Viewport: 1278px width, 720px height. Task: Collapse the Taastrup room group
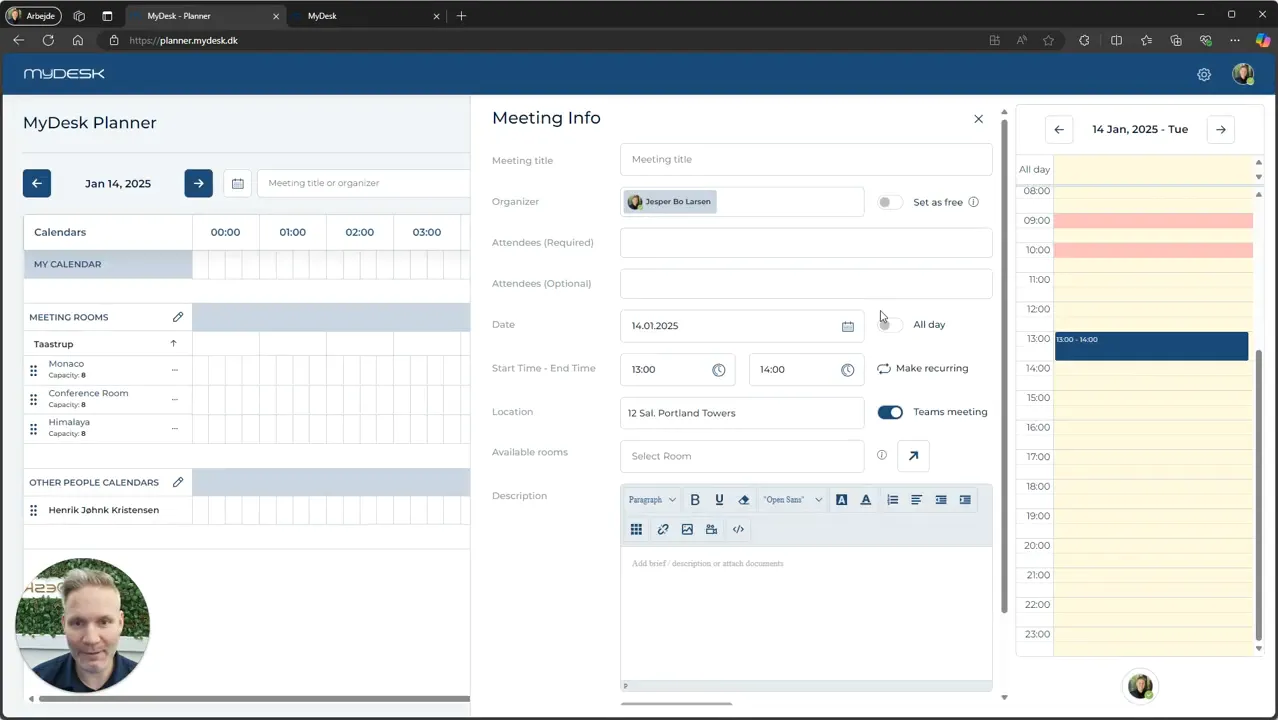[x=173, y=344]
